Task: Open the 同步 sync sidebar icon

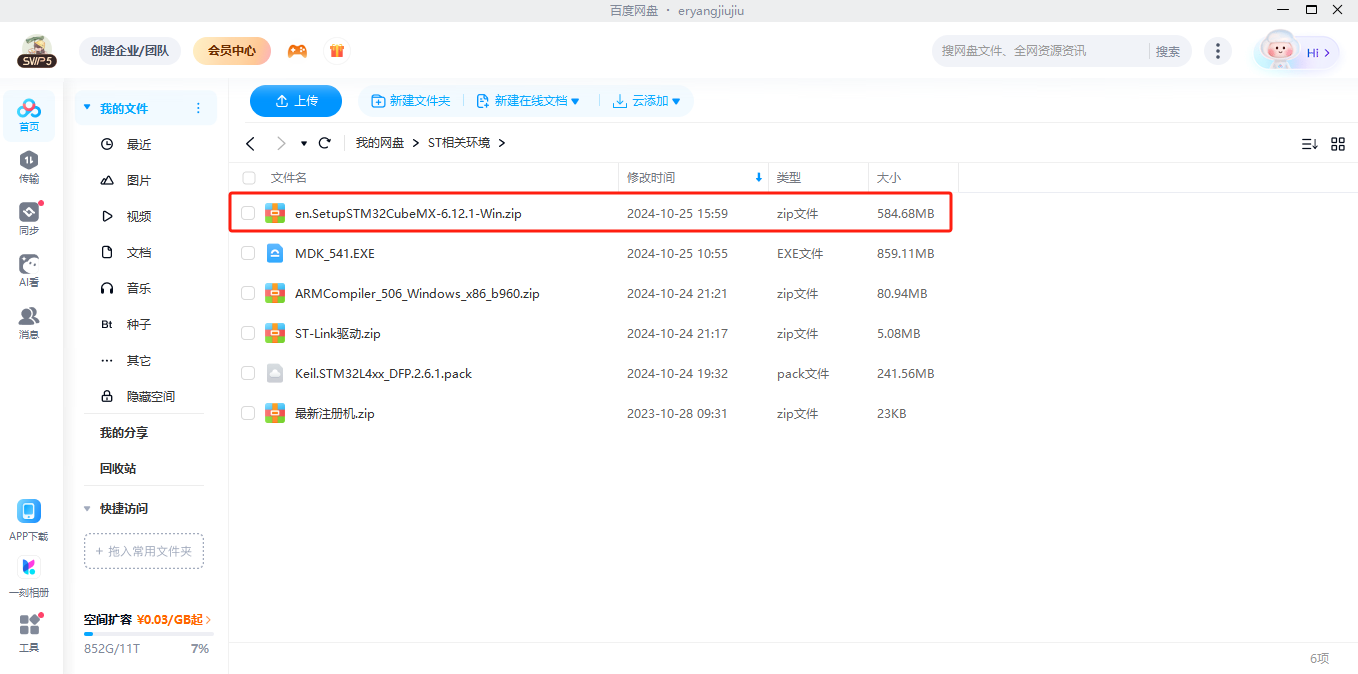Action: (x=29, y=219)
